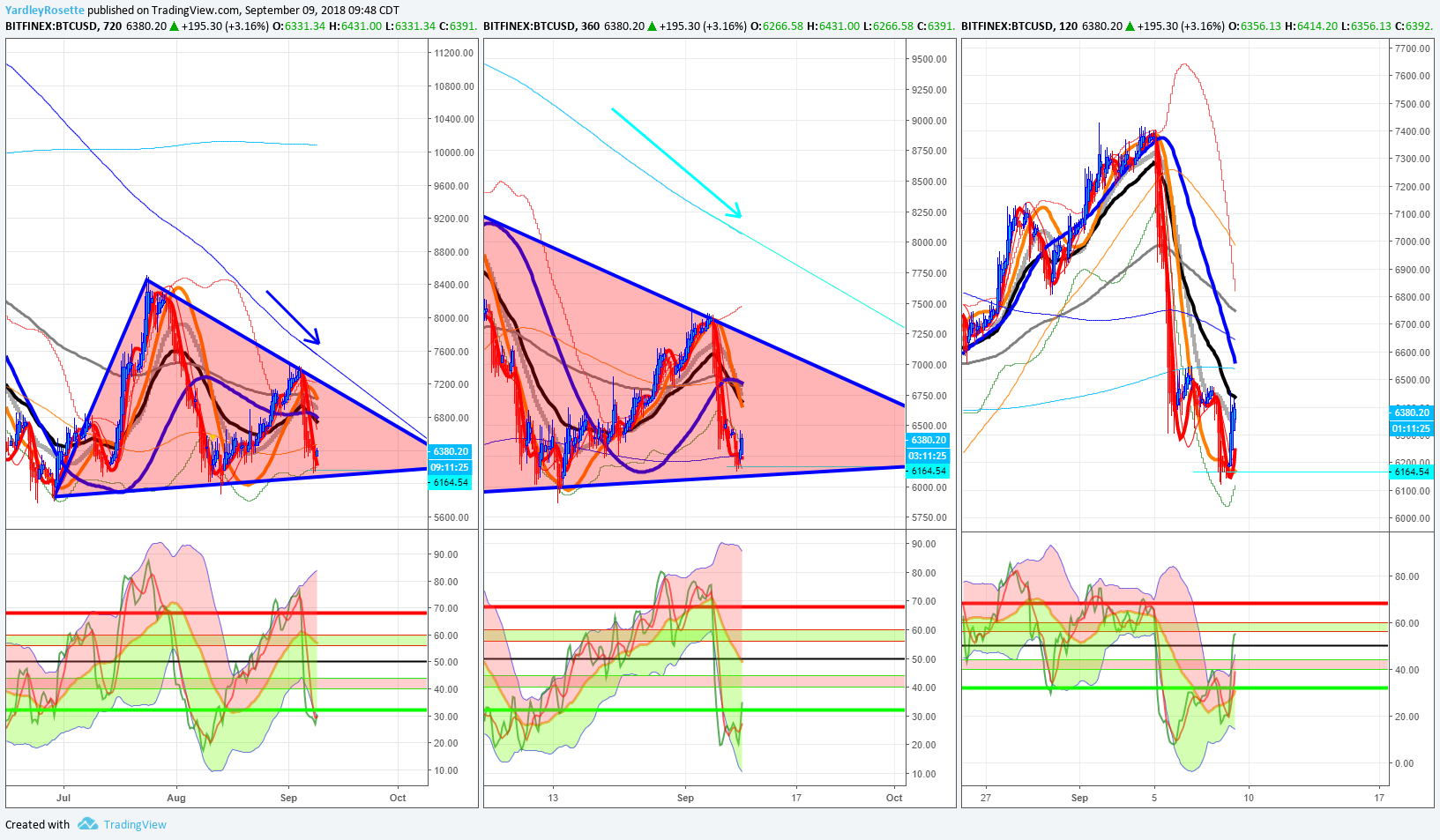Click the O:6331.34 open value in the 720 header
Image resolution: width=1440 pixels, height=840 pixels.
(299, 26)
